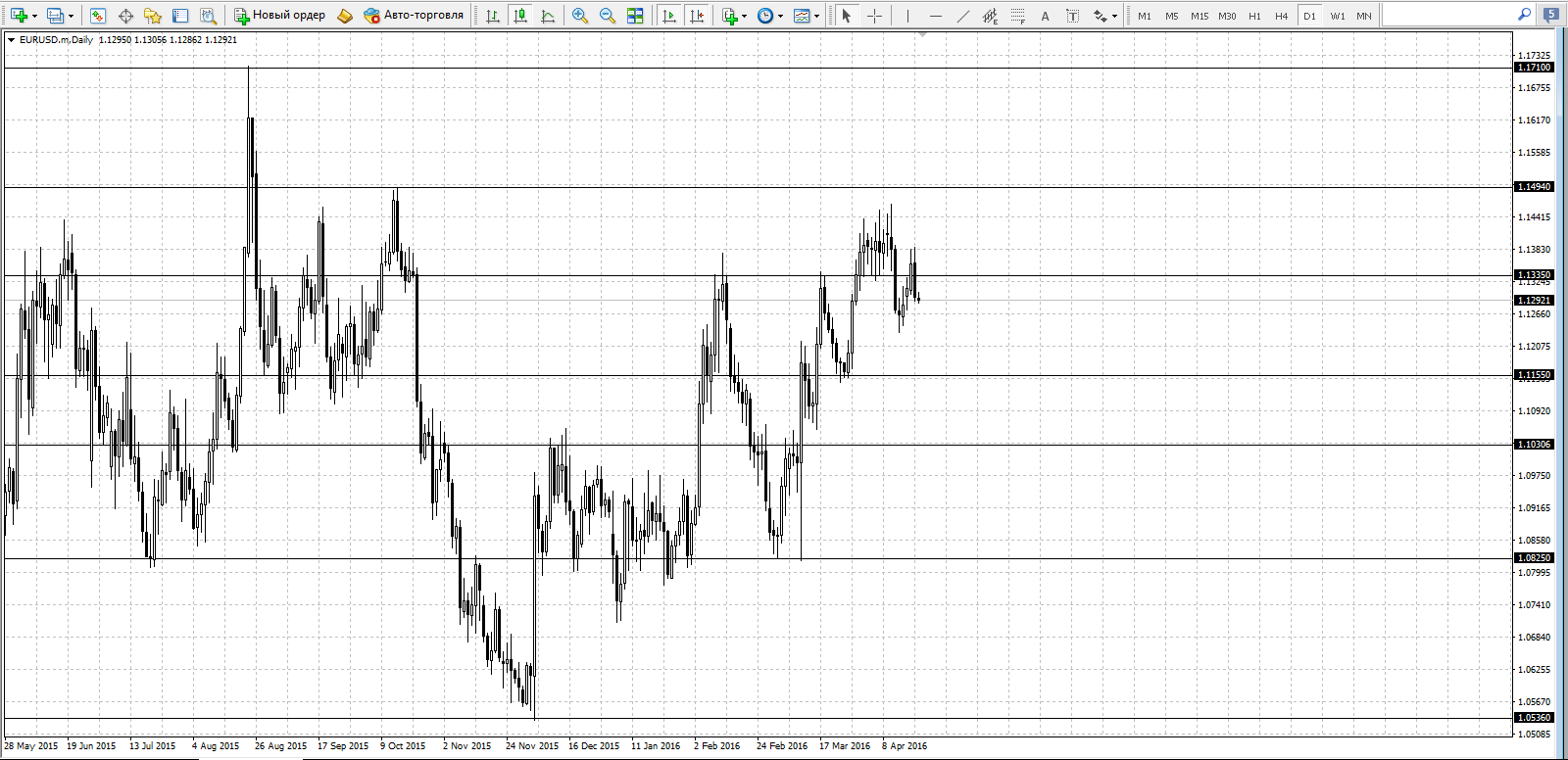
Task: Toggle the Chart Shift button
Action: (697, 16)
